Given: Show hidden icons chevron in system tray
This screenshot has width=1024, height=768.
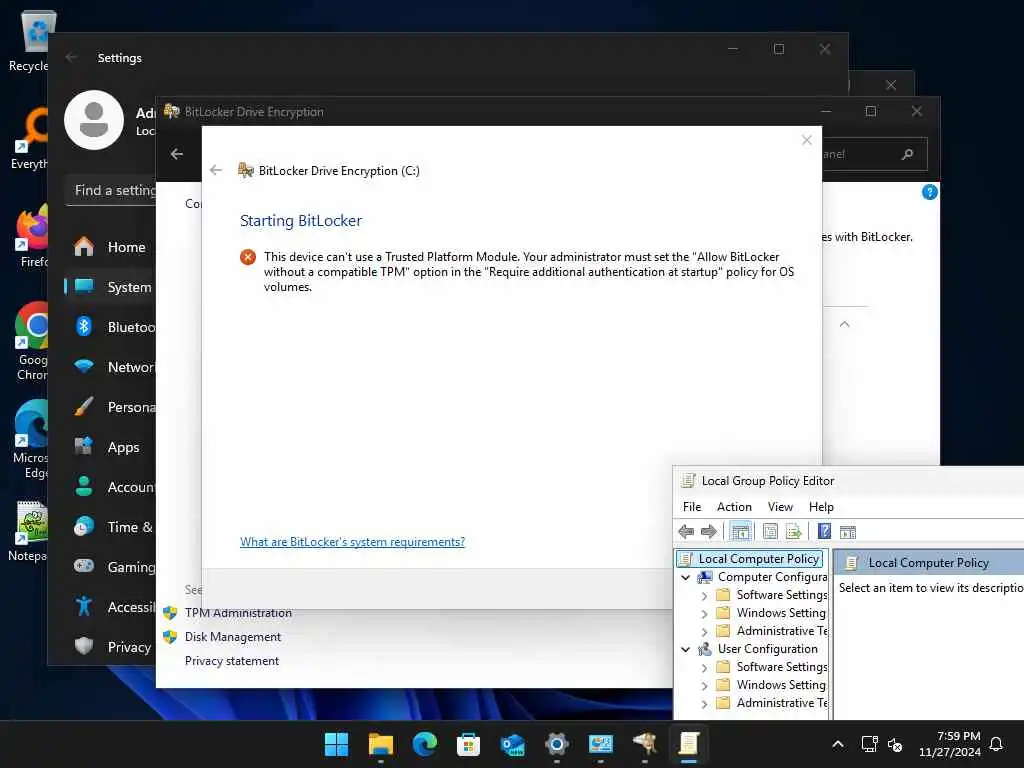Looking at the screenshot, I should pyautogui.click(x=838, y=744).
